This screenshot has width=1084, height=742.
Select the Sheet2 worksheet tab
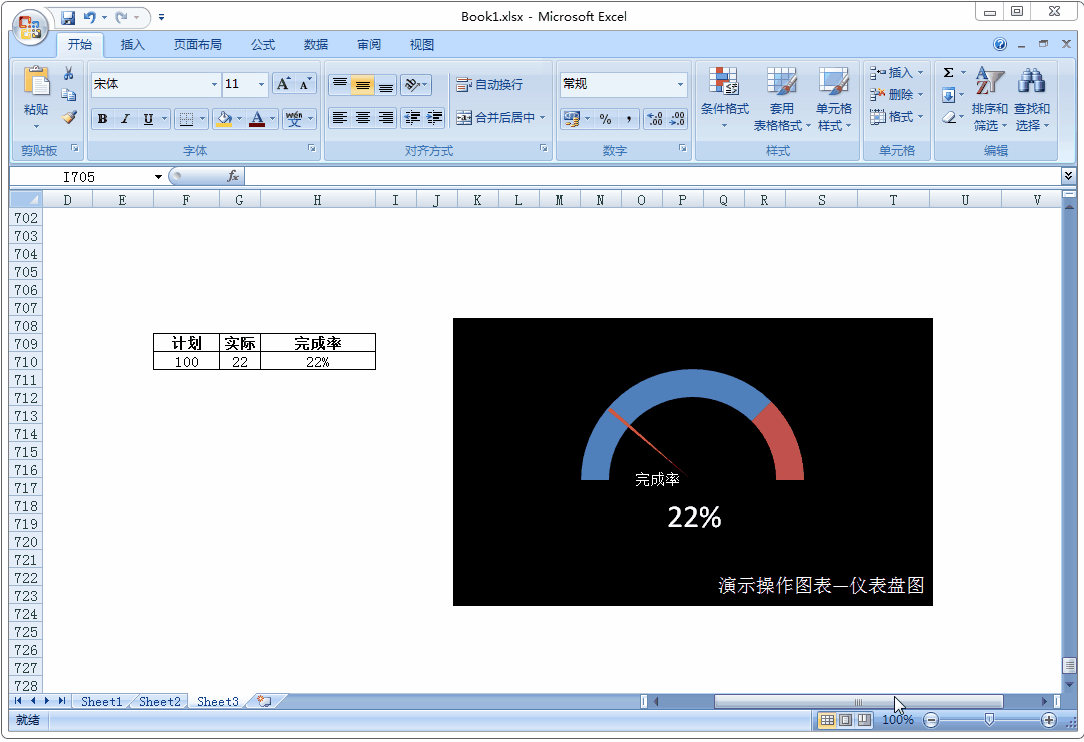[x=160, y=702]
